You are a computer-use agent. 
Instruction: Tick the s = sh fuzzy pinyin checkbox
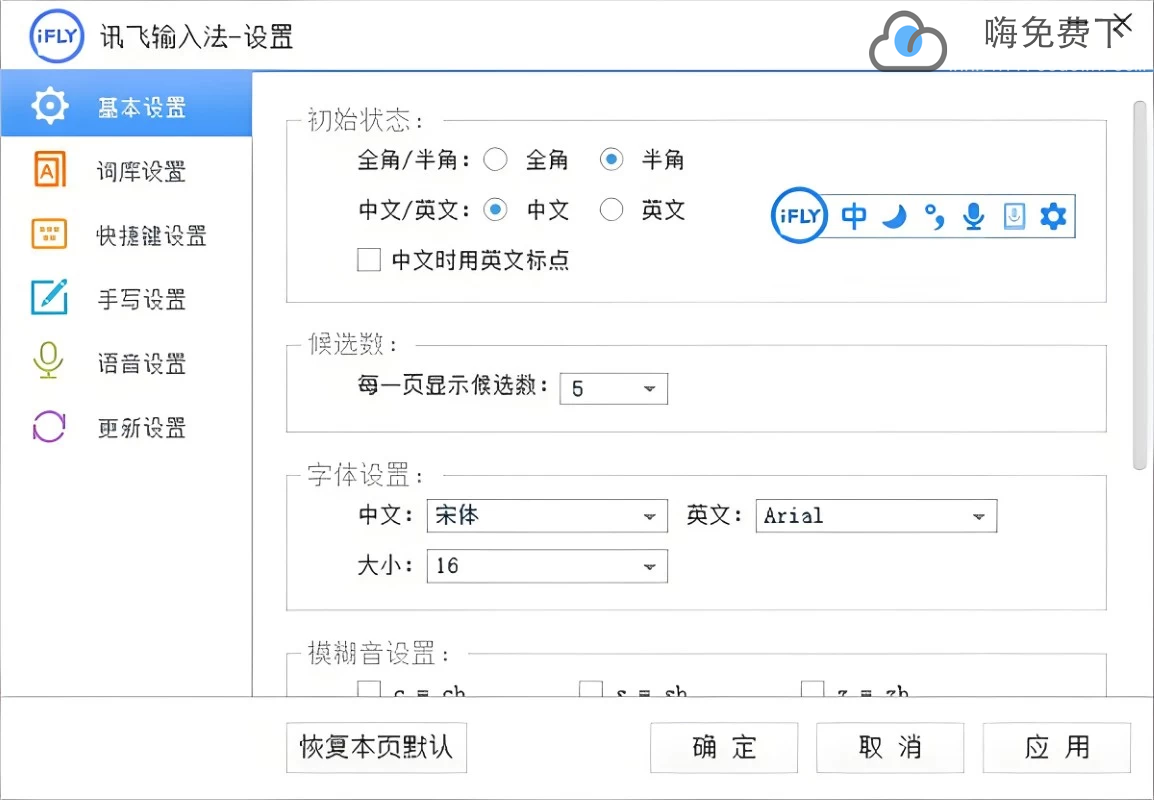click(591, 689)
